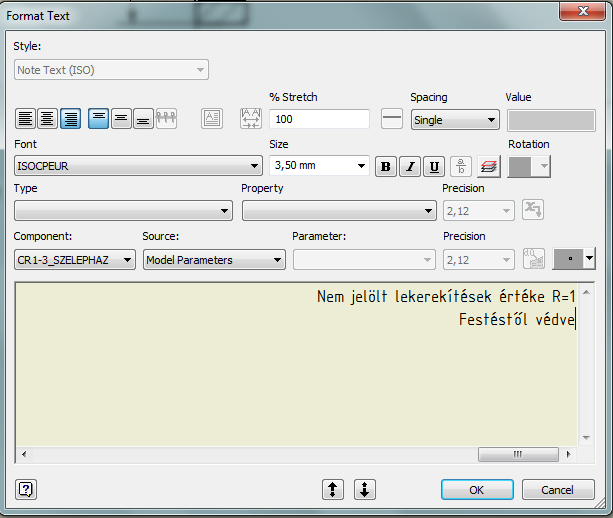Image resolution: width=613 pixels, height=518 pixels.
Task: Click text line 'Festéstől védve'
Action: tap(517, 319)
